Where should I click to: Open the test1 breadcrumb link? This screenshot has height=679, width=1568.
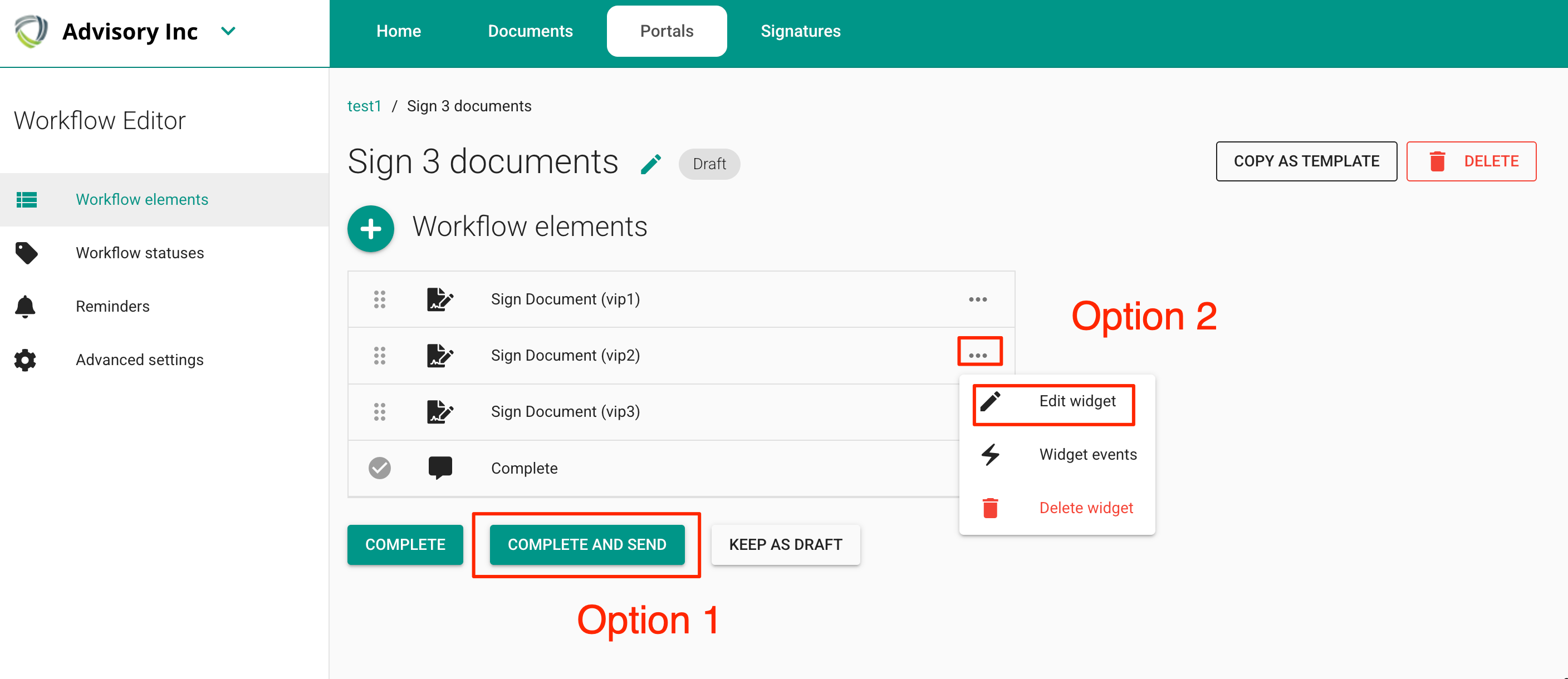click(x=364, y=105)
